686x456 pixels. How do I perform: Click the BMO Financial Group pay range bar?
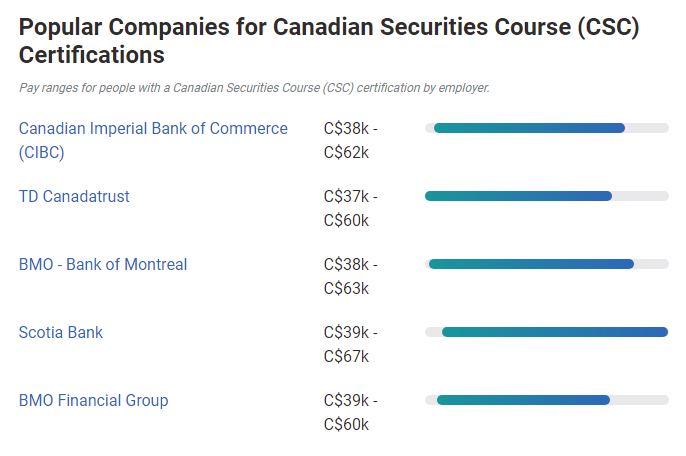(547, 400)
